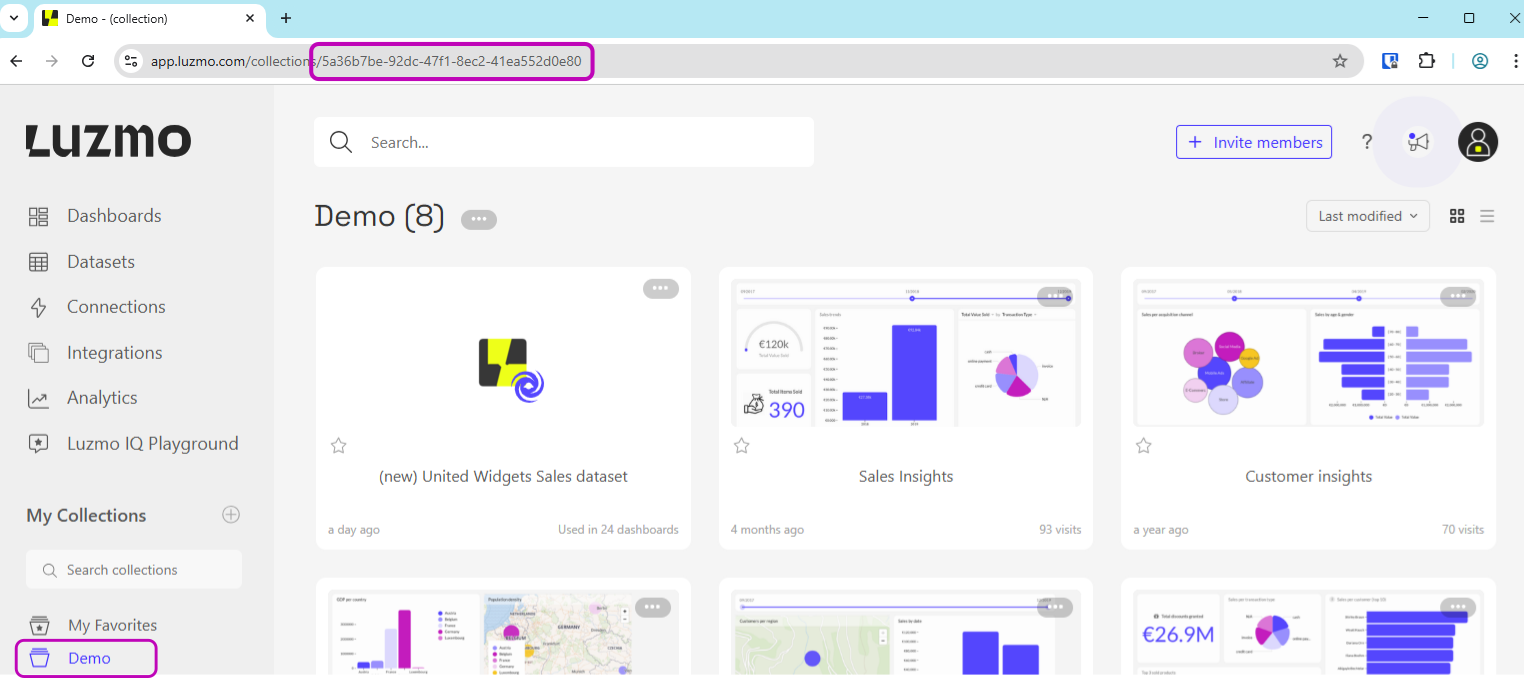Go to Dashboards in sidebar
The image size is (1524, 678).
pos(113,216)
